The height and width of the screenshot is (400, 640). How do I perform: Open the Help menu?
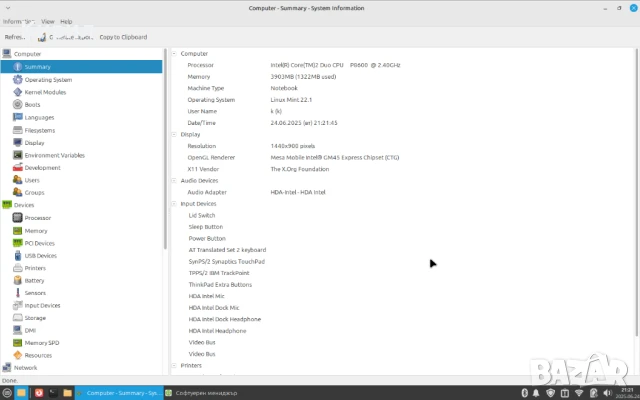click(x=66, y=21)
